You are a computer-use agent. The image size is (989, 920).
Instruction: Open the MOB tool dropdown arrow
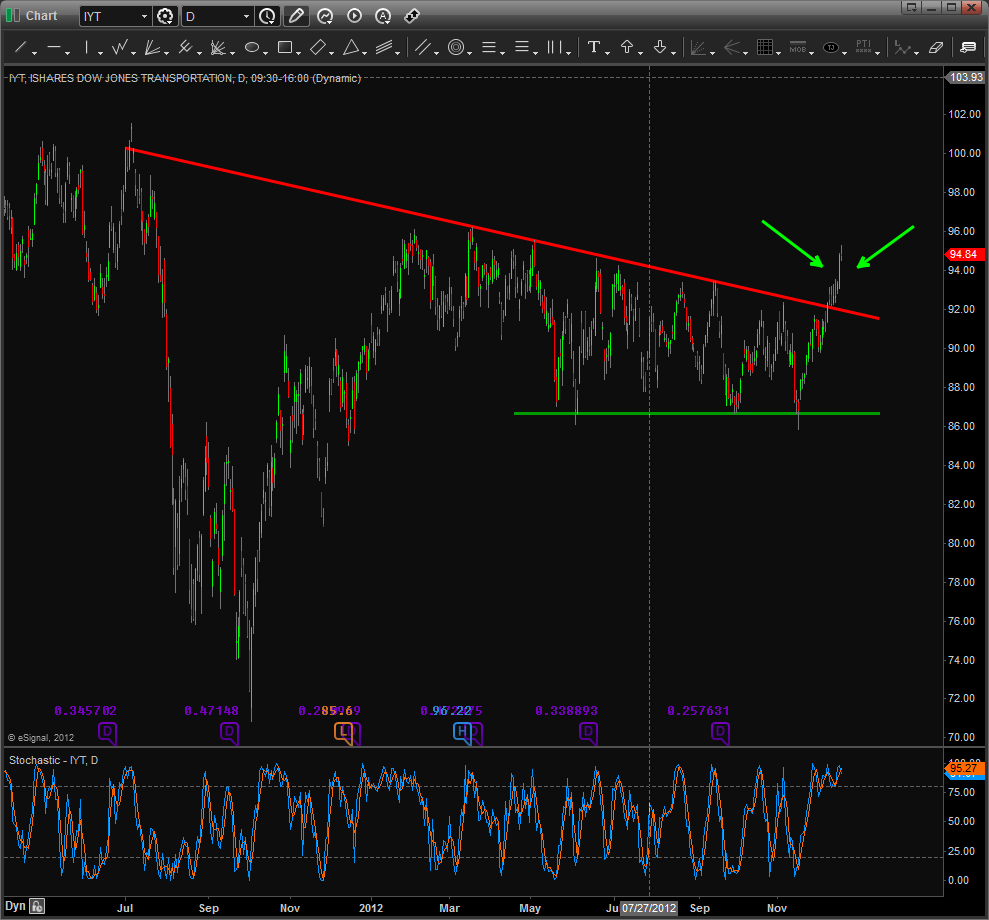click(813, 53)
